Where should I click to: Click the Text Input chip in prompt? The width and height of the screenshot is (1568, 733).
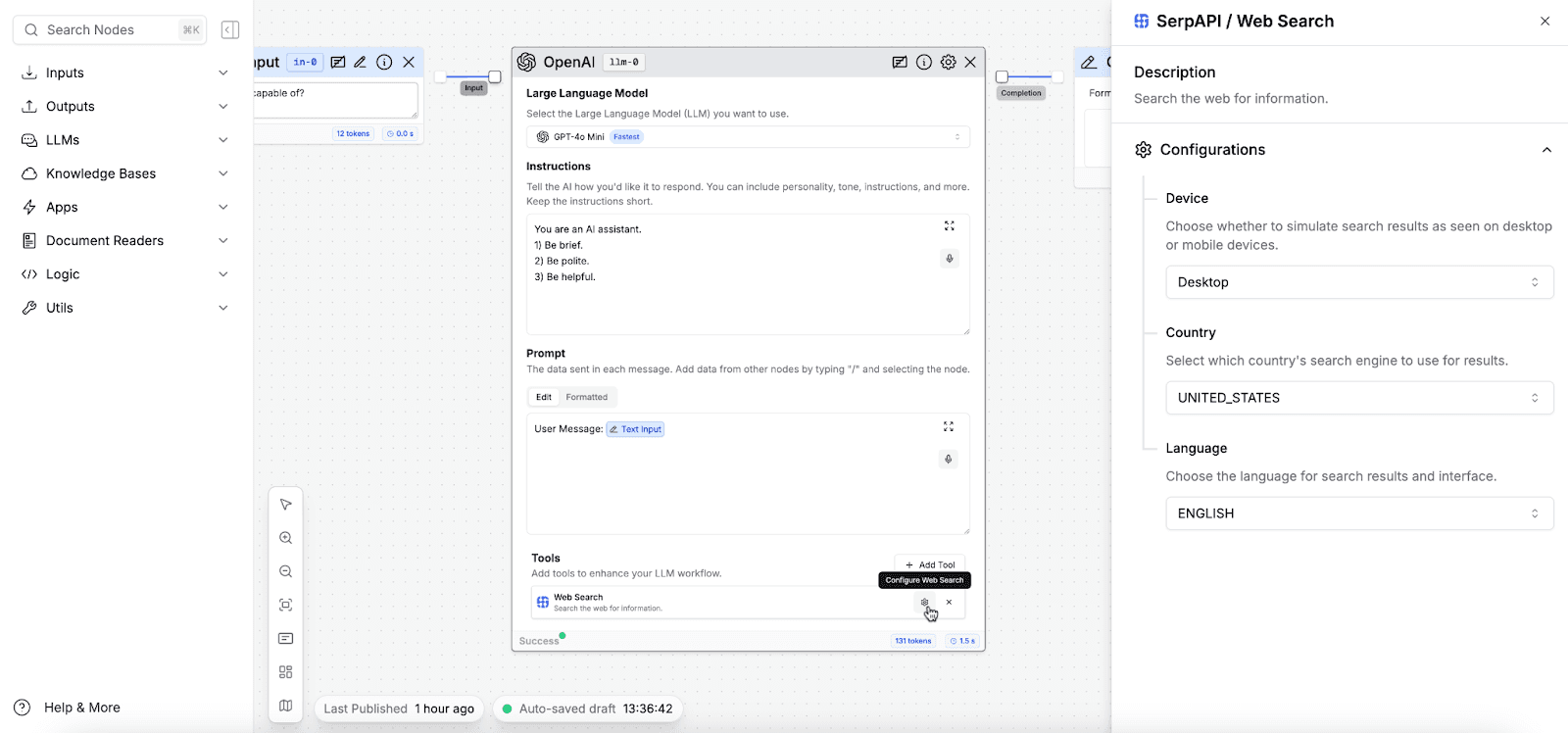pos(635,429)
